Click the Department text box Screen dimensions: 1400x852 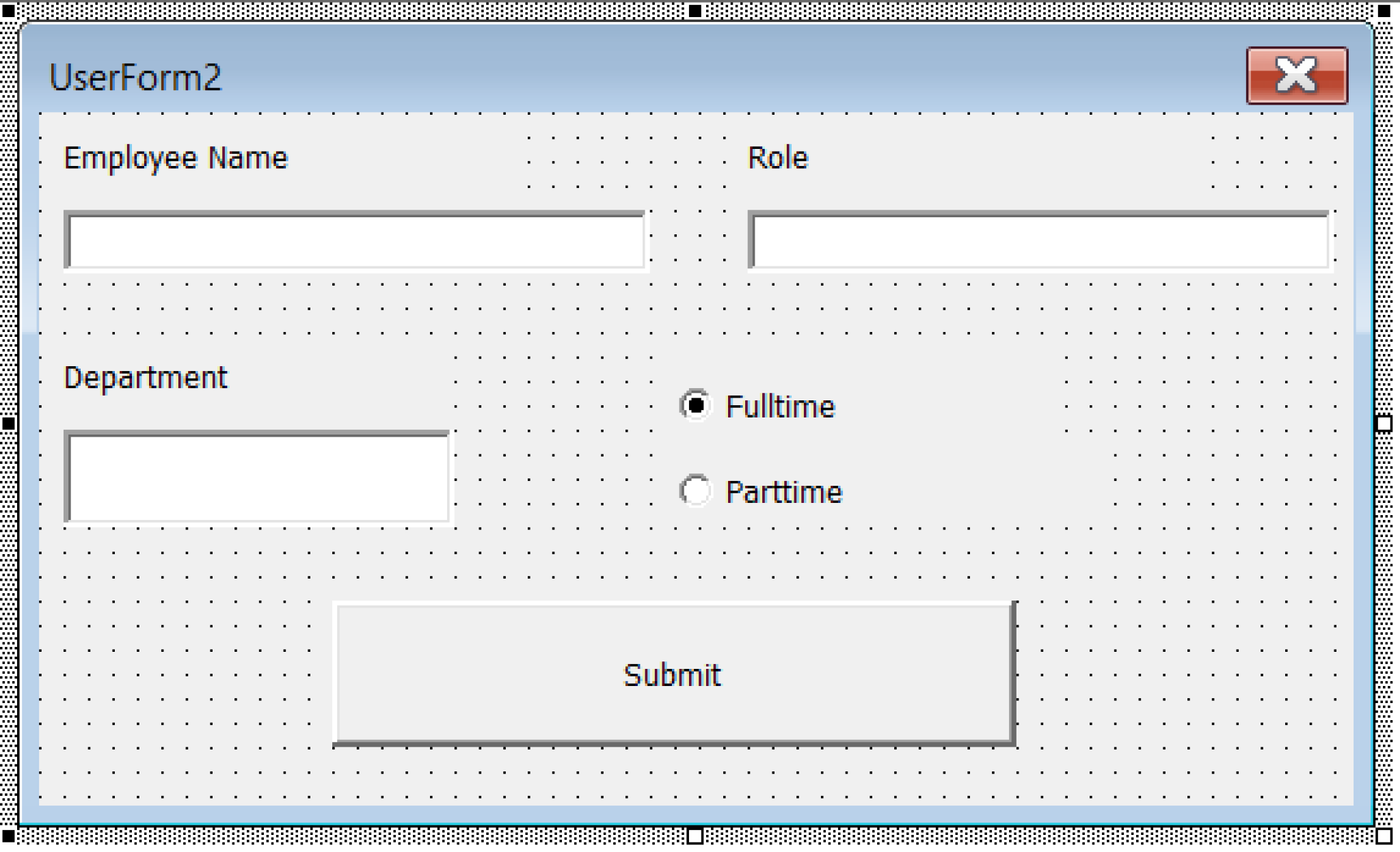[x=258, y=478]
